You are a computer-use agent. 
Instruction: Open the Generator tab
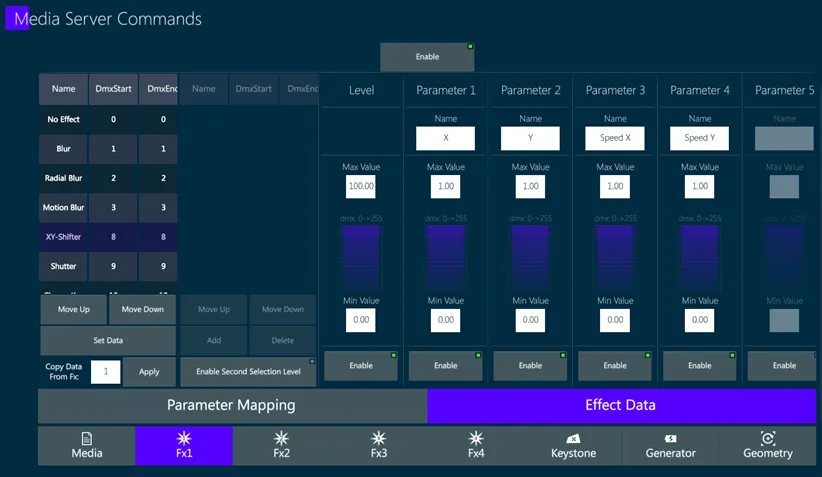[x=670, y=446]
